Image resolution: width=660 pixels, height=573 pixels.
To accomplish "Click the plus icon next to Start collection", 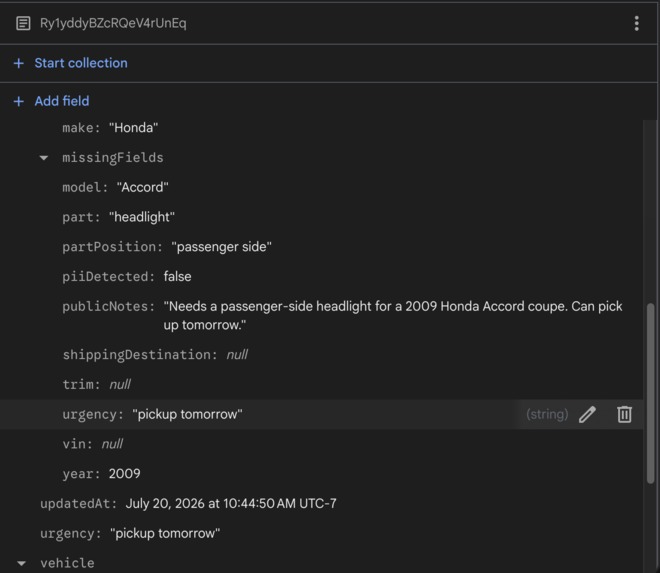I will 19,63.
